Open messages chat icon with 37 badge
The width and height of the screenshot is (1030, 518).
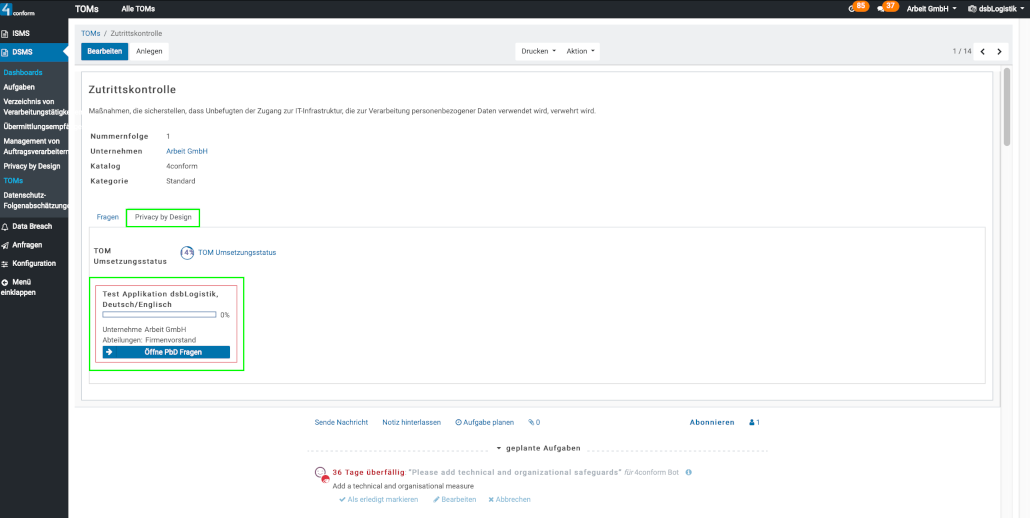tap(881, 8)
